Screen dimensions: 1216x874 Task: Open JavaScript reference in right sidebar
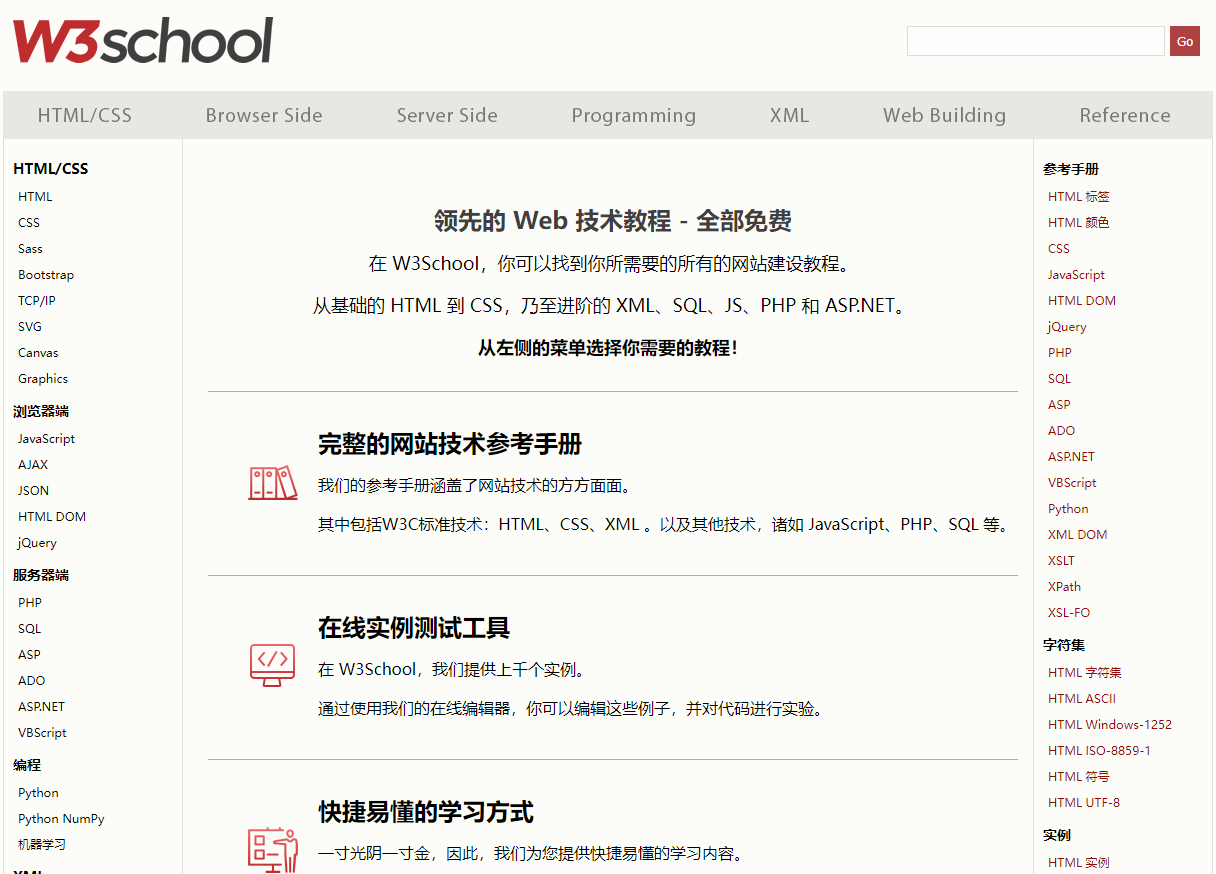1076,275
